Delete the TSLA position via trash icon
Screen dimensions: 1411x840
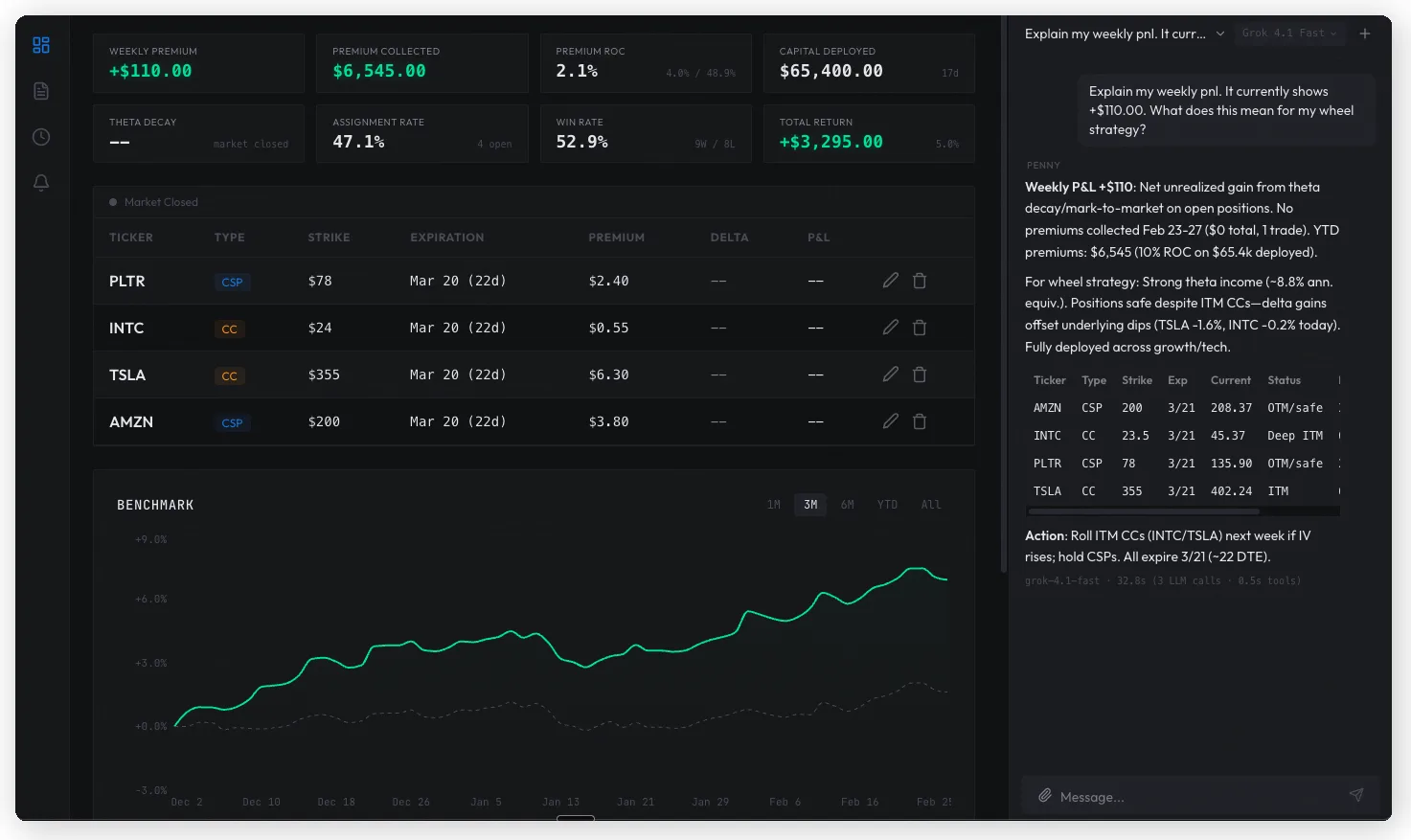919,374
